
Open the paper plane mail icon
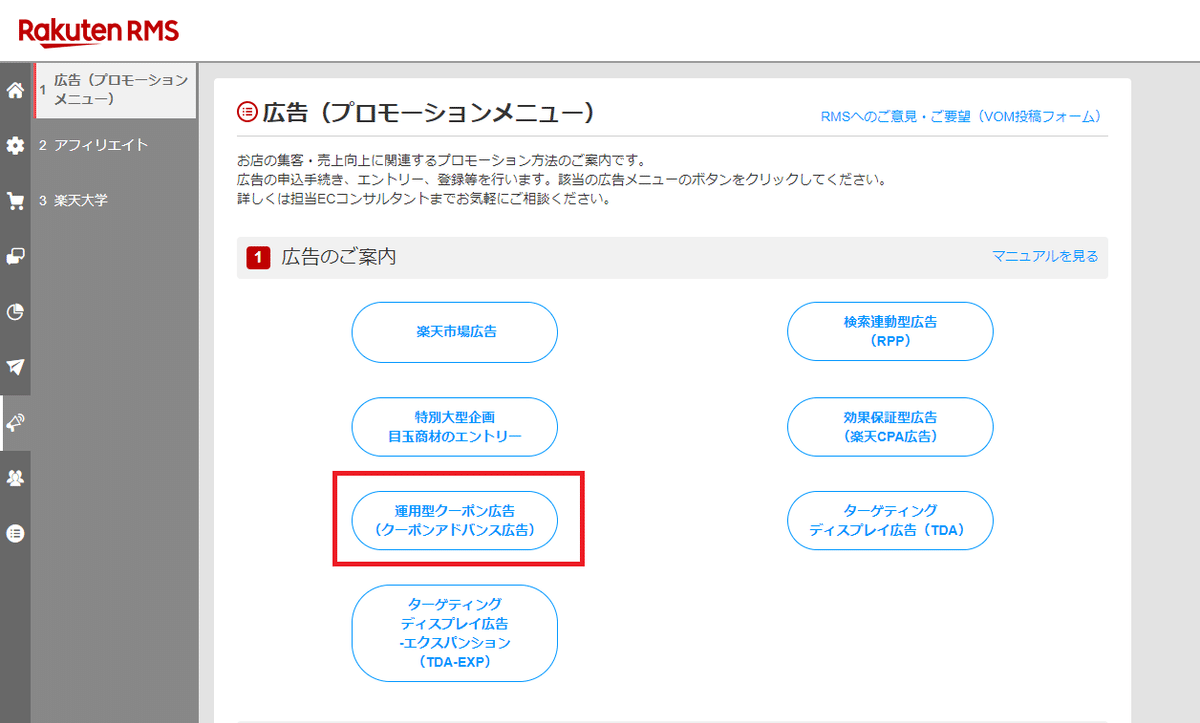tap(15, 367)
